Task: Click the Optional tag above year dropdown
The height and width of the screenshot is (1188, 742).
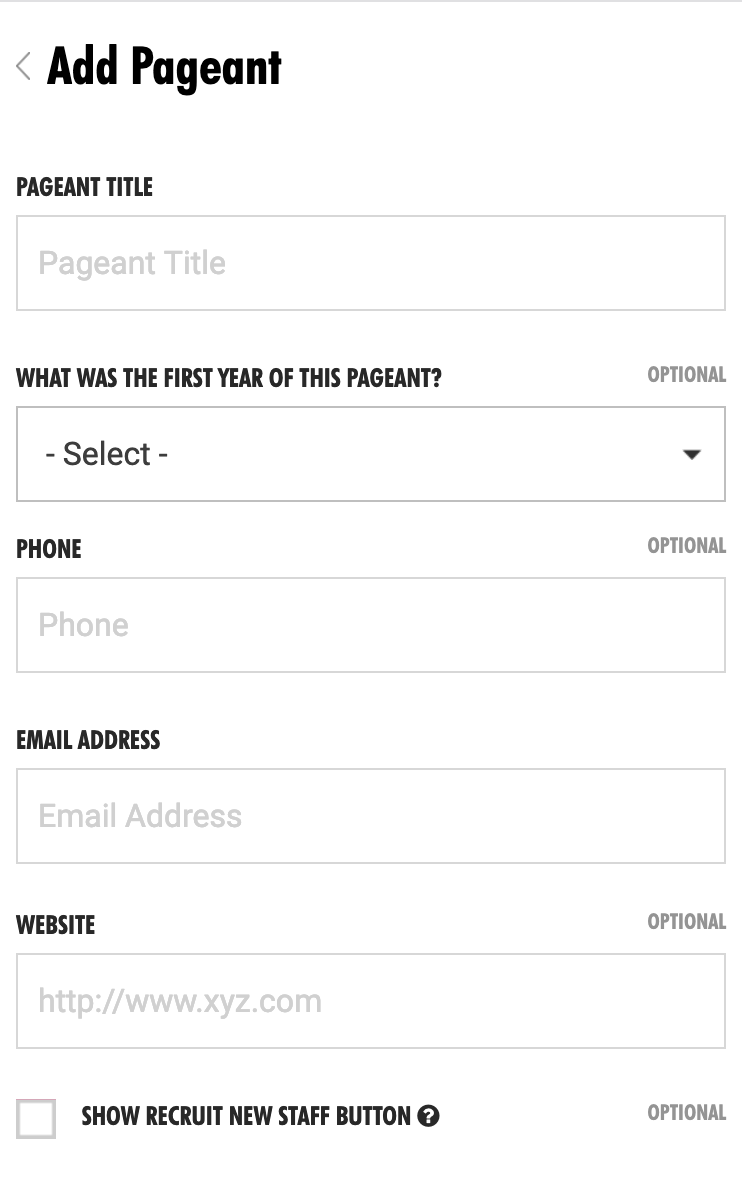Action: tap(686, 375)
